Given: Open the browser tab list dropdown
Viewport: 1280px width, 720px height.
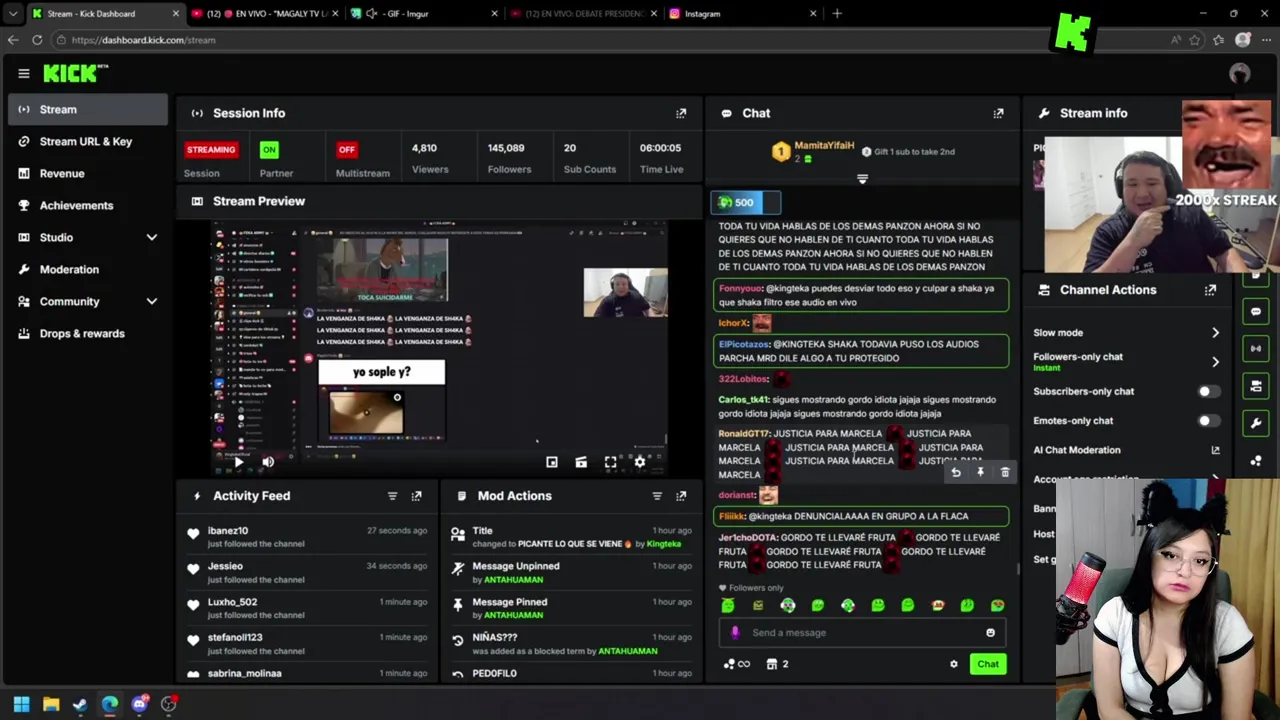Looking at the screenshot, I should click(13, 14).
